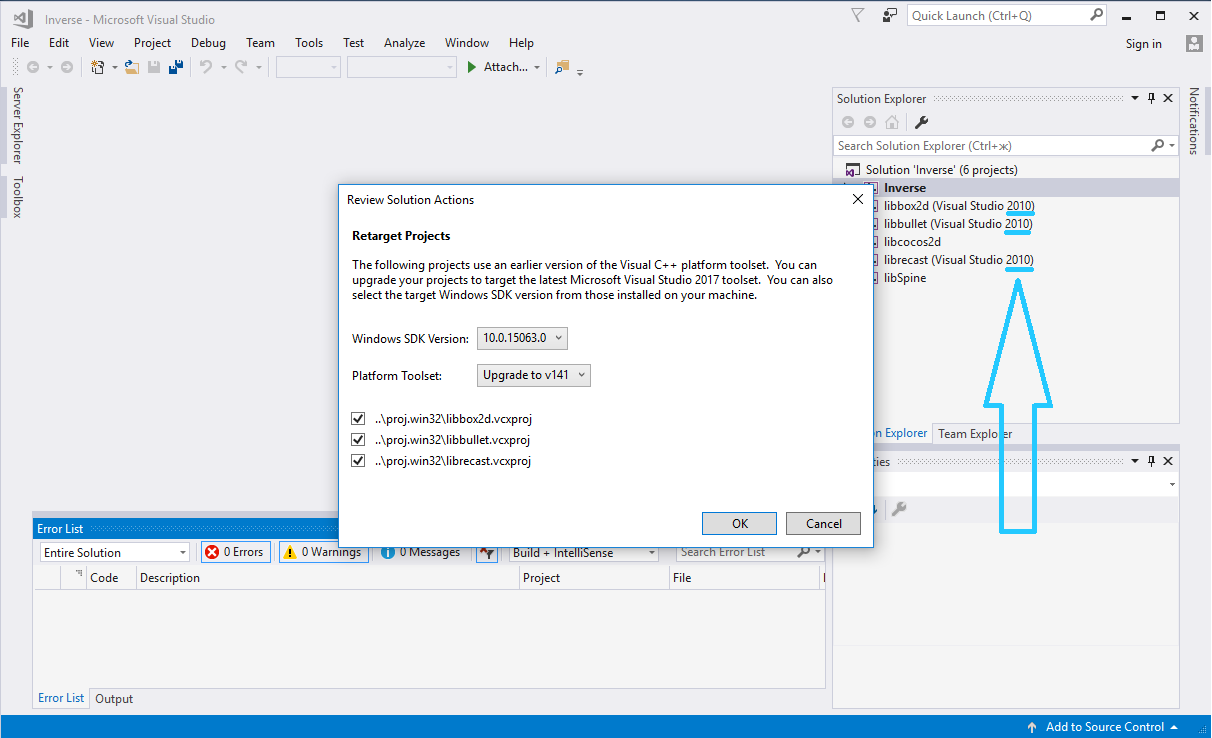1212x738 pixels.
Task: Open the Analyze menu
Action: [405, 43]
